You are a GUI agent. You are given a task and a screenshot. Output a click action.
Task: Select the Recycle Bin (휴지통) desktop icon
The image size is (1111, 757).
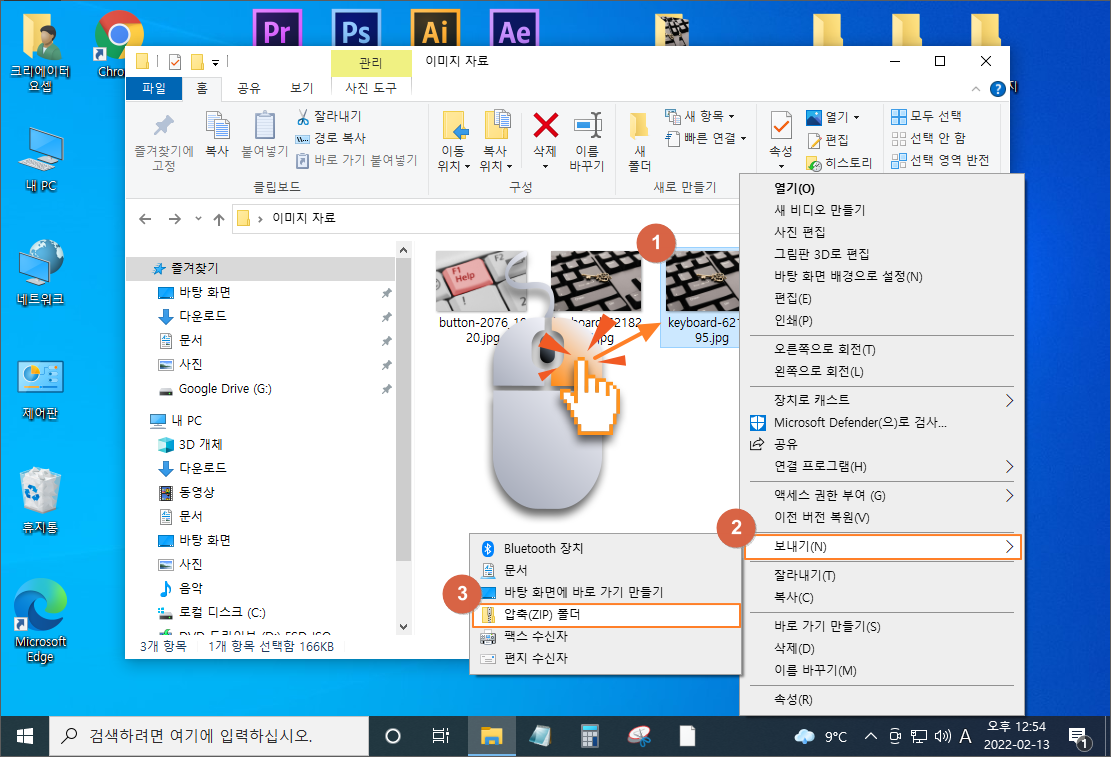40,500
